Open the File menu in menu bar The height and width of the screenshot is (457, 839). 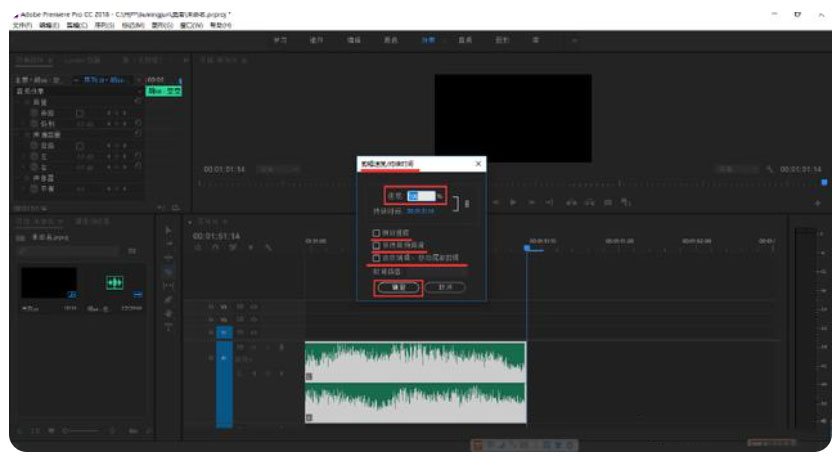[24, 24]
